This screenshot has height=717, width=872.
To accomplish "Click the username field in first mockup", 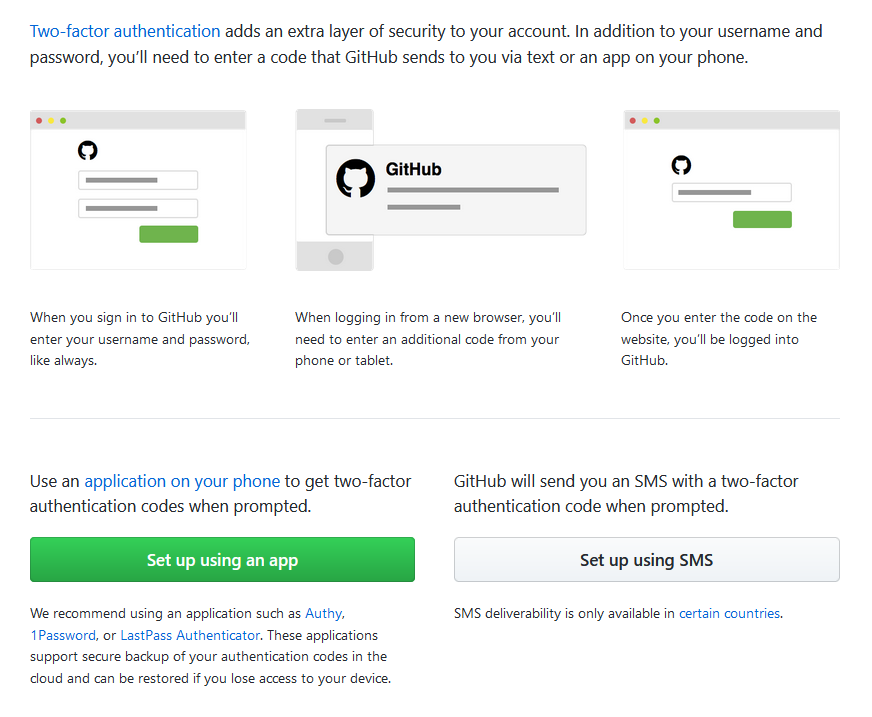I will [x=138, y=180].
